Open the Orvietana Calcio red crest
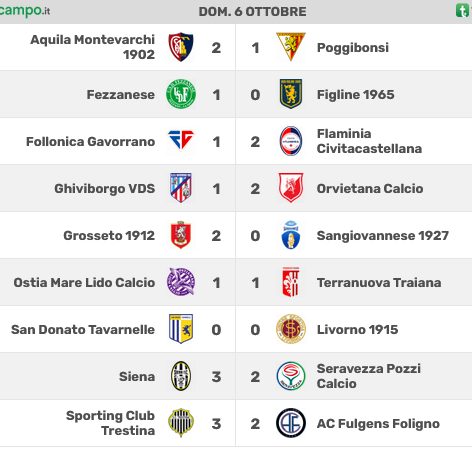This screenshot has width=472, height=454. [x=291, y=188]
